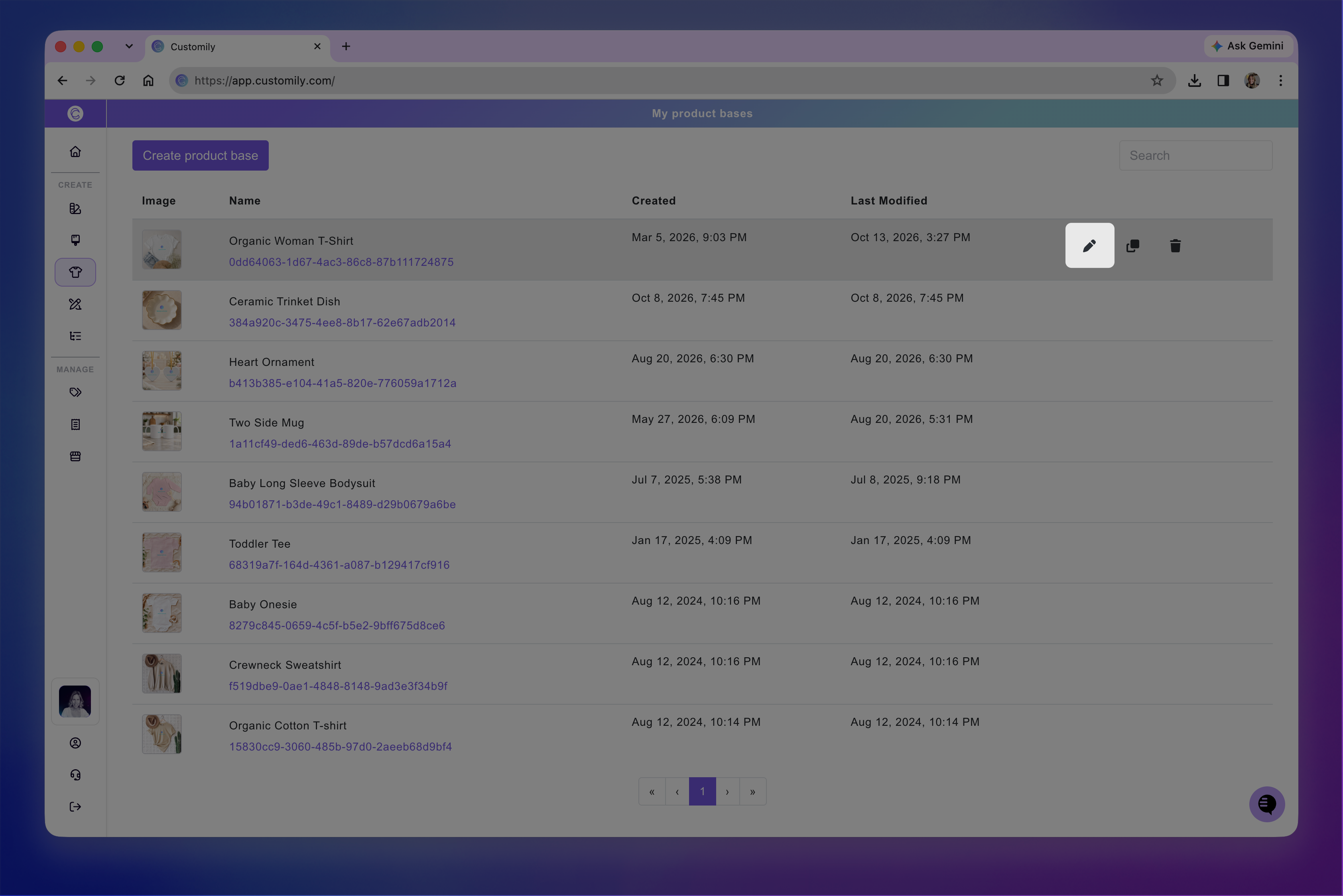Open the support headset icon

(x=75, y=775)
